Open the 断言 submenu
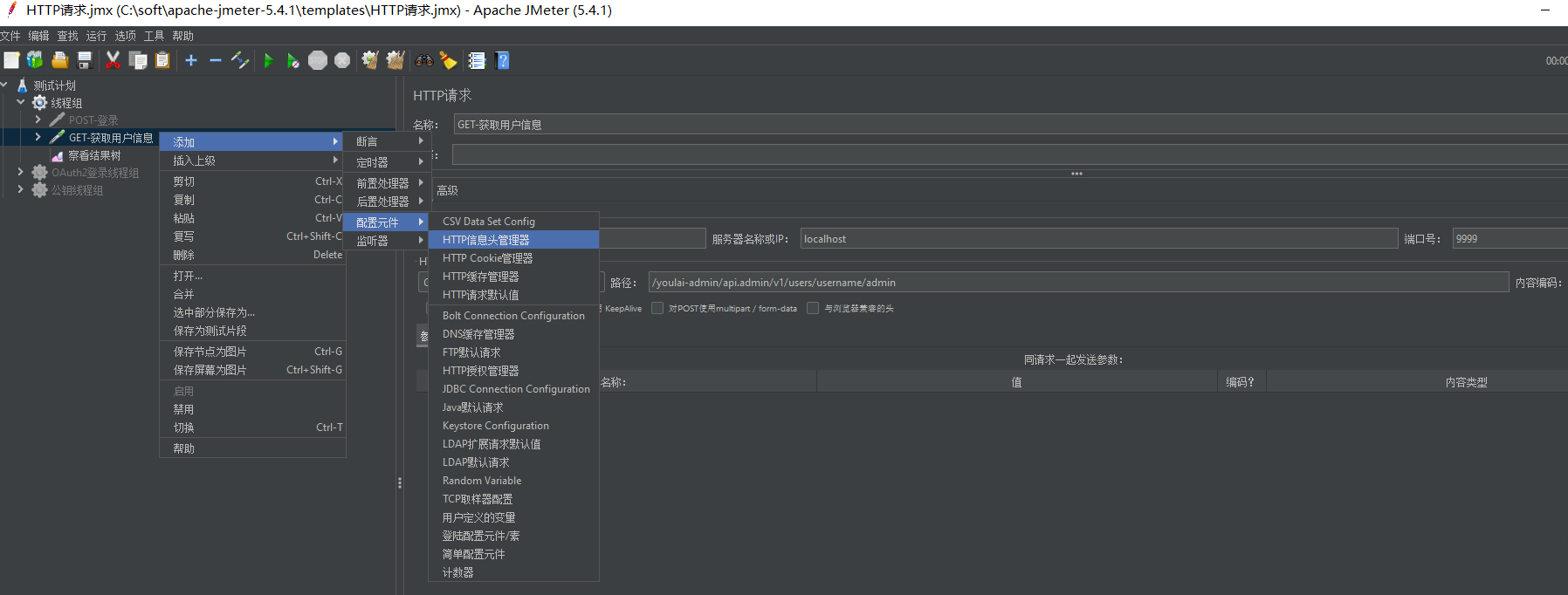1568x595 pixels. point(385,141)
